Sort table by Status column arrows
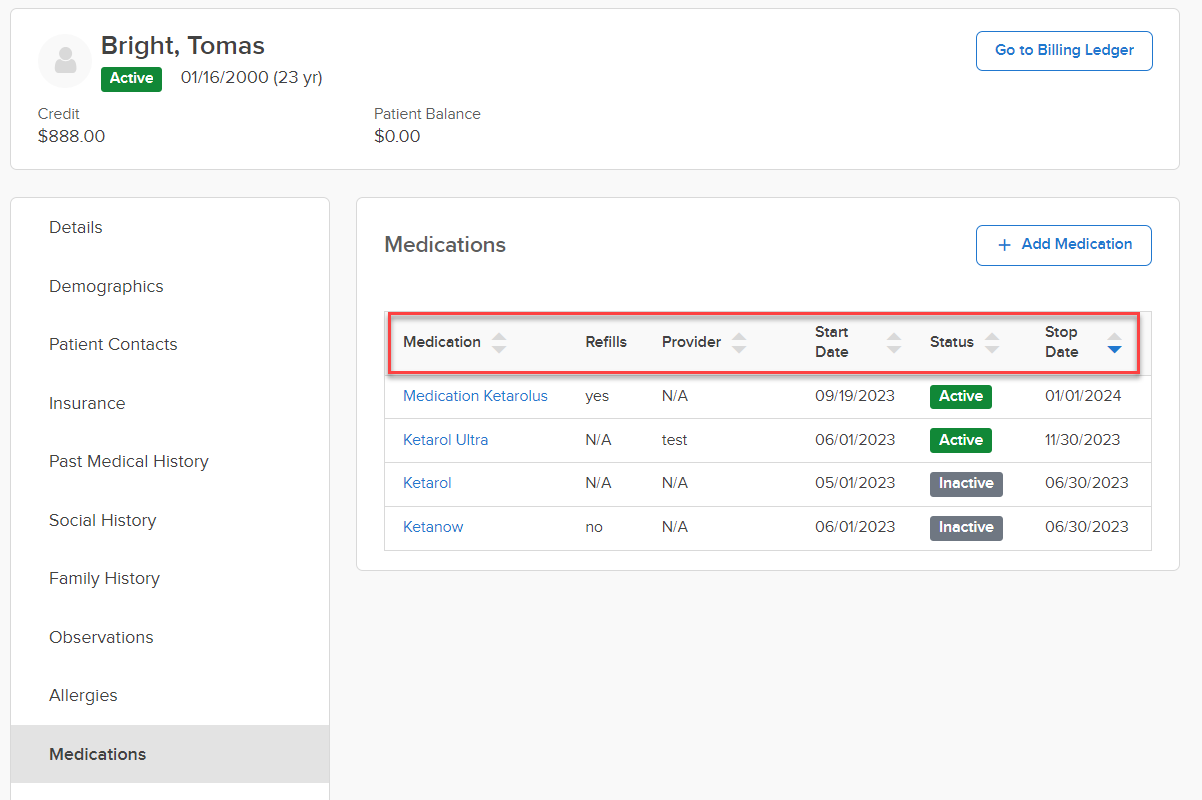This screenshot has height=800, width=1202. click(991, 342)
